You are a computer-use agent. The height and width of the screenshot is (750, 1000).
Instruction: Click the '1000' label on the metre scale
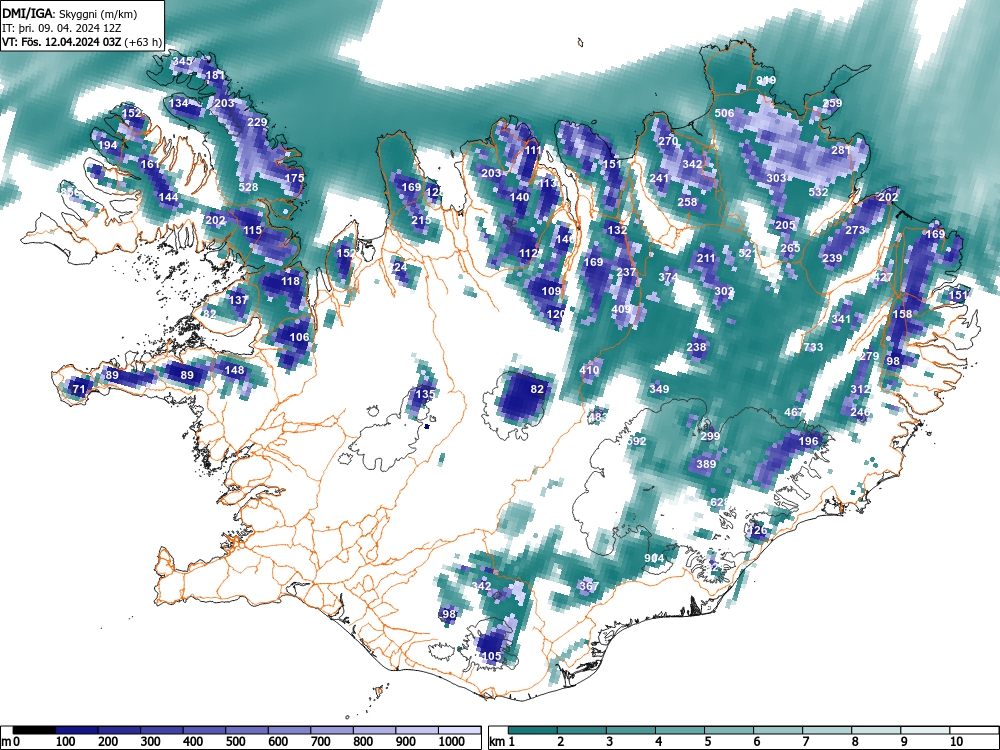click(452, 741)
